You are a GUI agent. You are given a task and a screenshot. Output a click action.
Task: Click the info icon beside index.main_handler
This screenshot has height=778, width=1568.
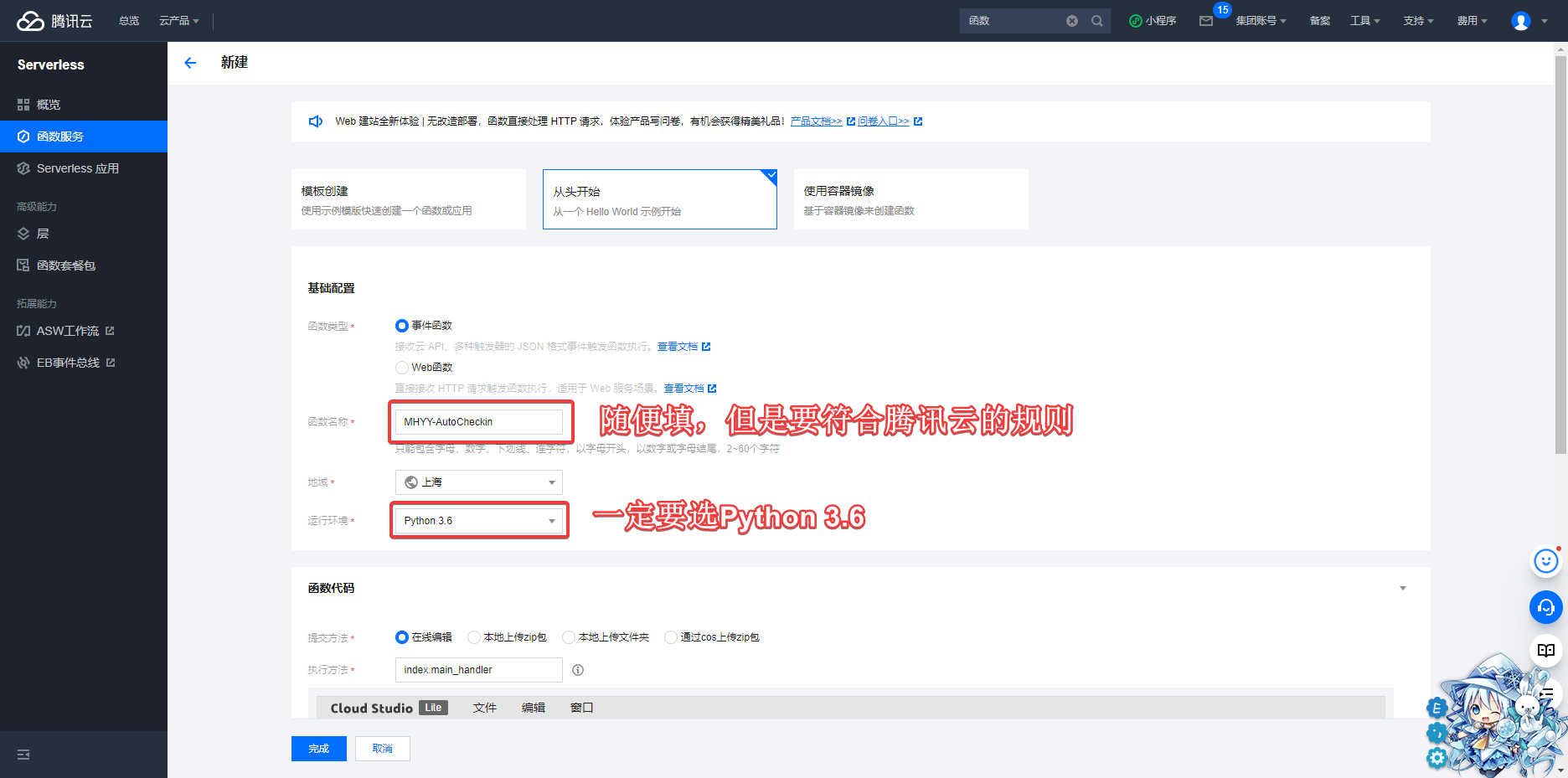click(578, 670)
